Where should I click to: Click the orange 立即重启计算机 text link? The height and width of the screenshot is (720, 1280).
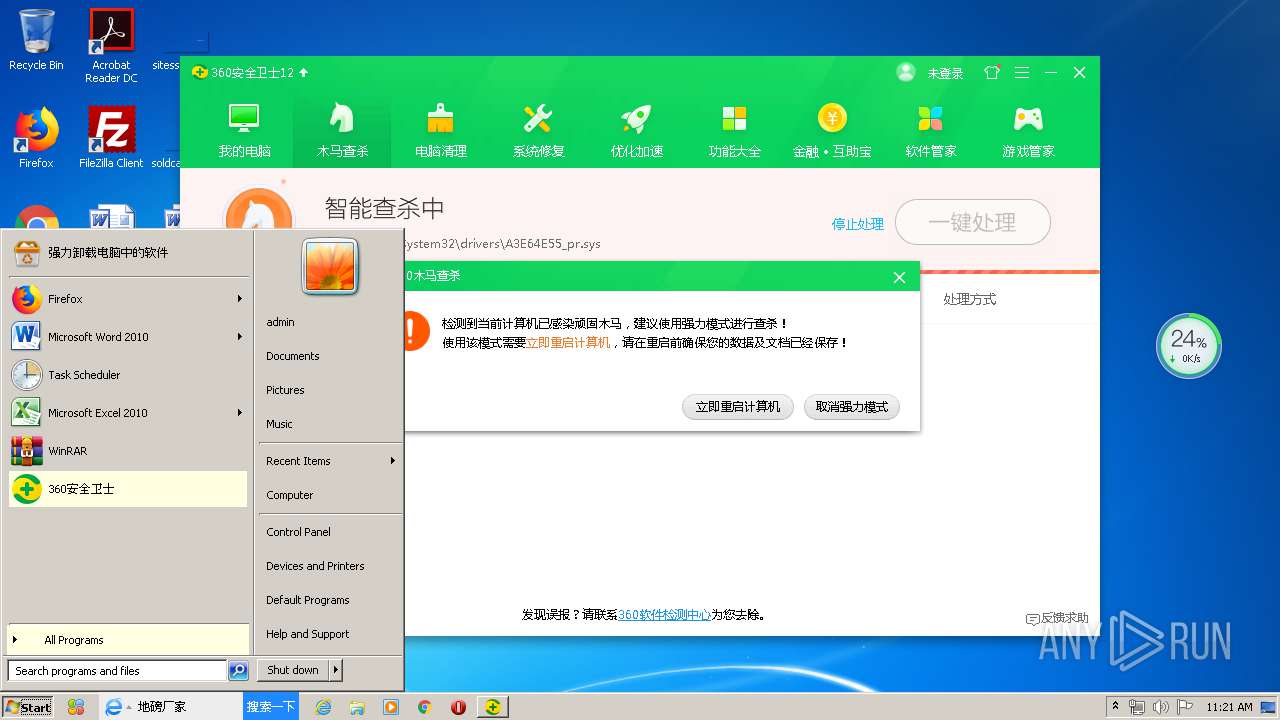pos(568,342)
